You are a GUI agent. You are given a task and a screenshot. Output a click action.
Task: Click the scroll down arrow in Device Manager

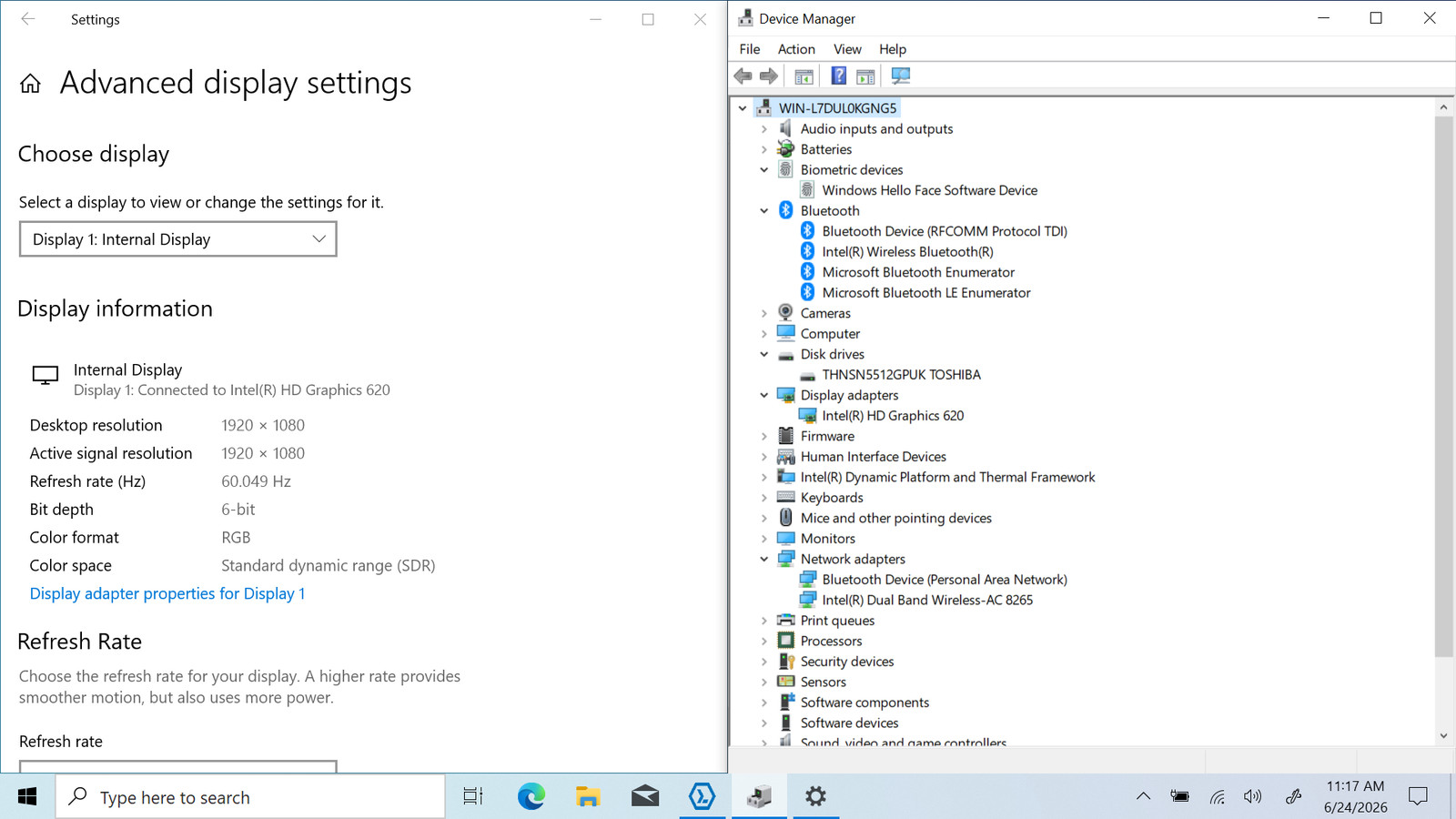(x=1443, y=736)
